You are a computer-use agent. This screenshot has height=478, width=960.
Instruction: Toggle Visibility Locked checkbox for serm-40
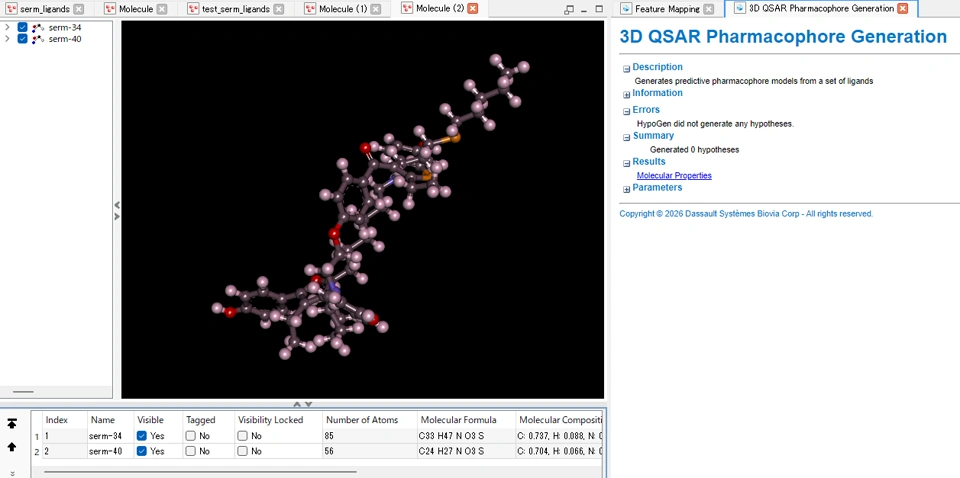[x=242, y=451]
